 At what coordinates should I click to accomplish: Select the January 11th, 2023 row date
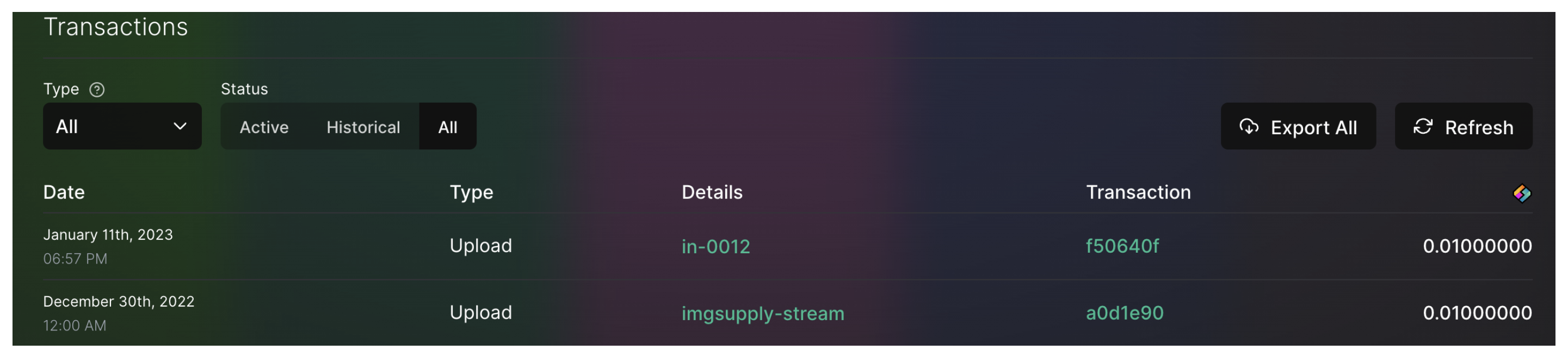[108, 235]
